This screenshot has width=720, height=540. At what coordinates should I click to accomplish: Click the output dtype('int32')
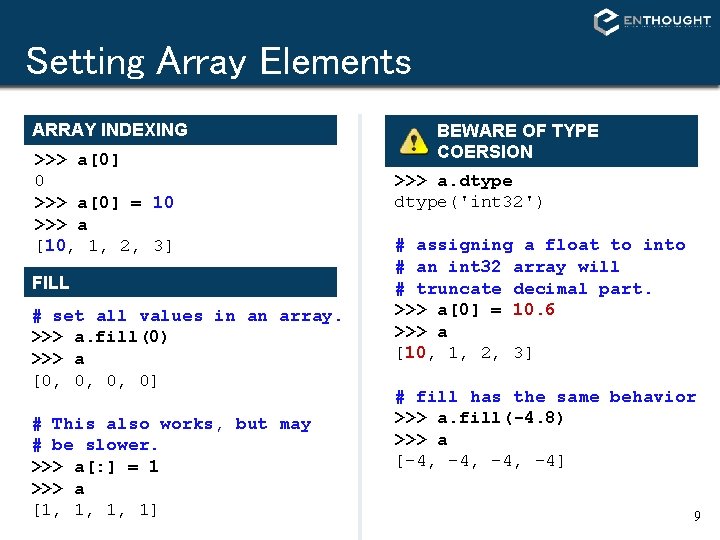click(x=468, y=202)
